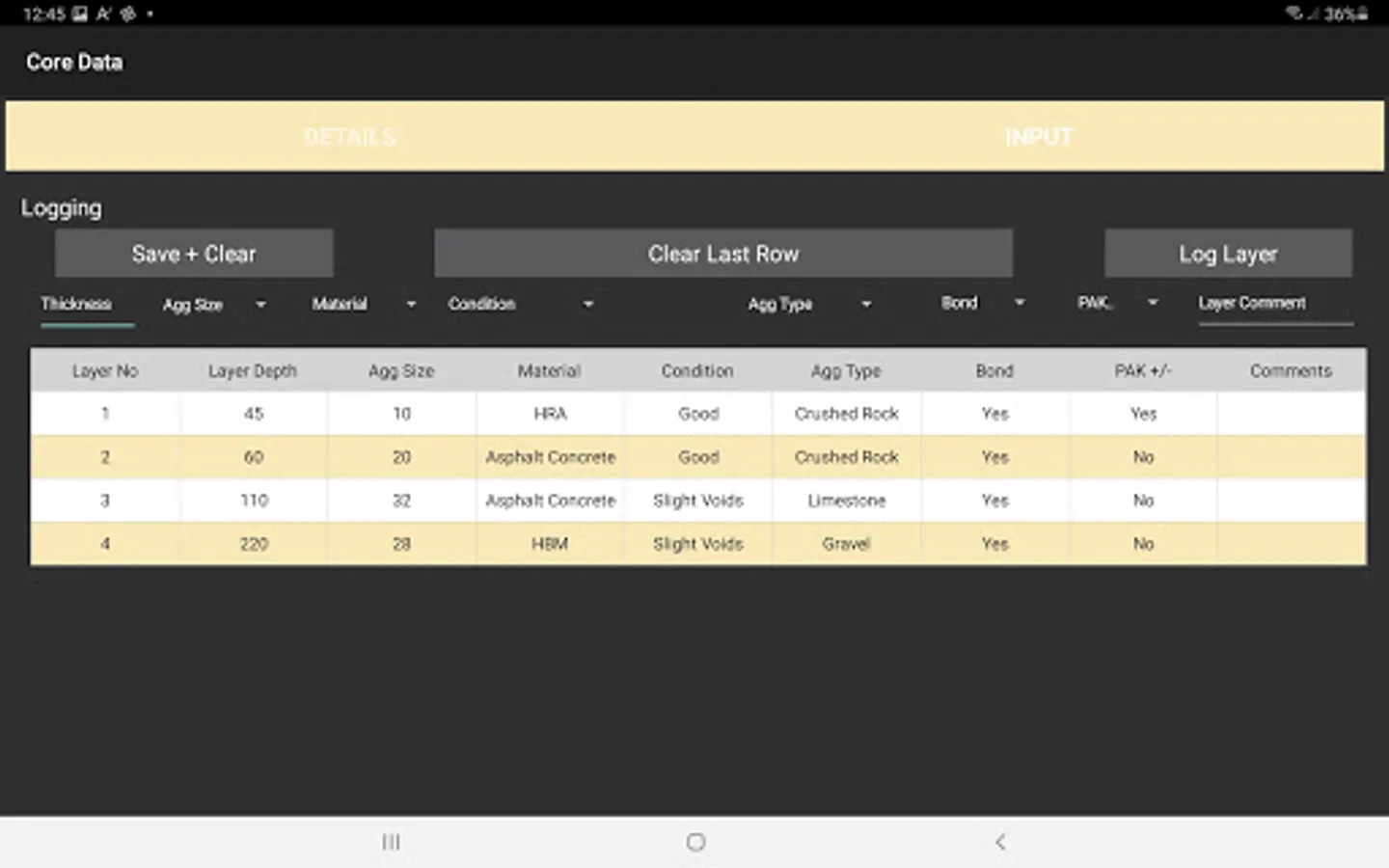Select the HRA material cell
This screenshot has width=1389, height=868.
pos(550,414)
